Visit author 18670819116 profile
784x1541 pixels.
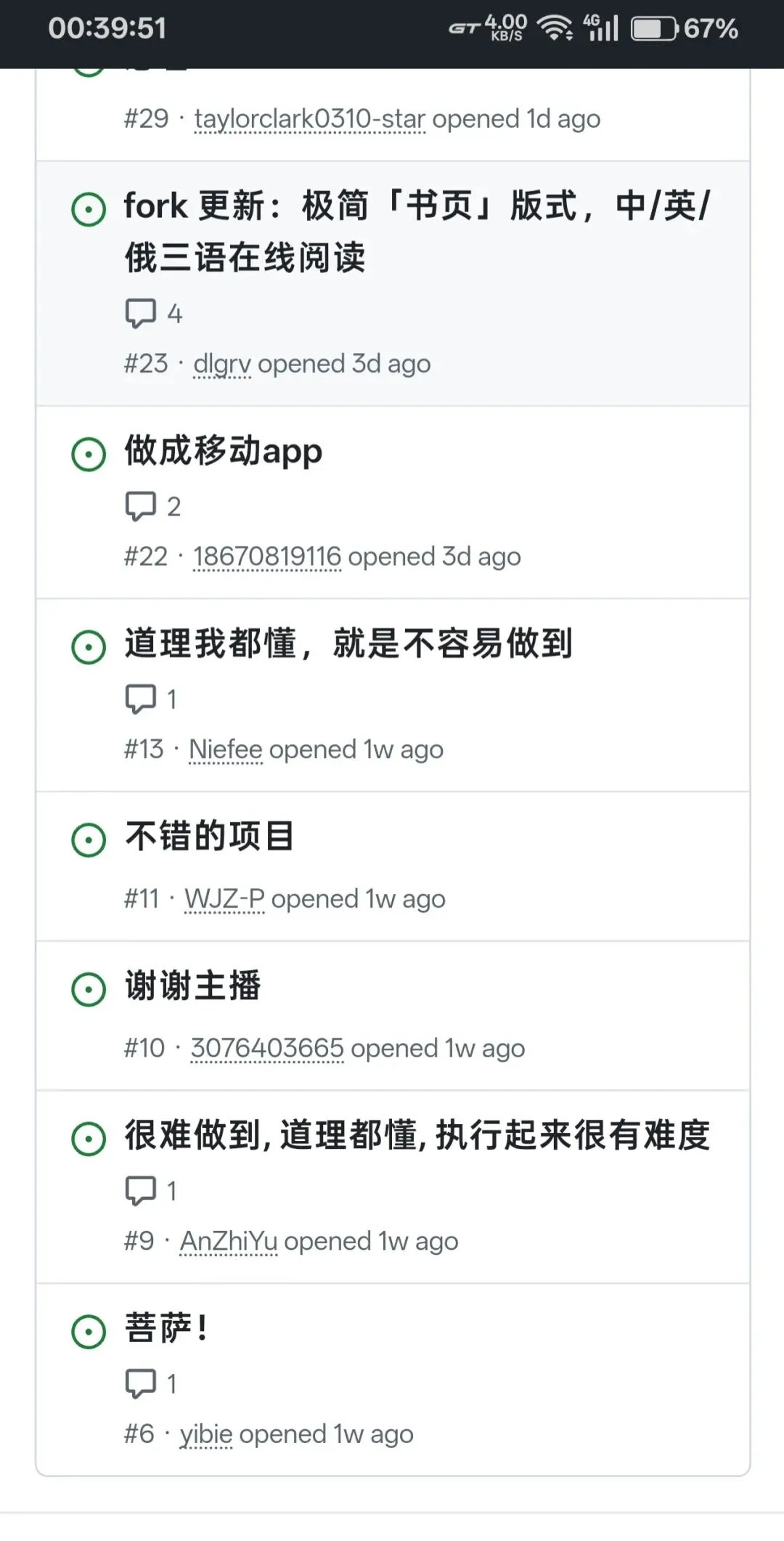(x=267, y=557)
